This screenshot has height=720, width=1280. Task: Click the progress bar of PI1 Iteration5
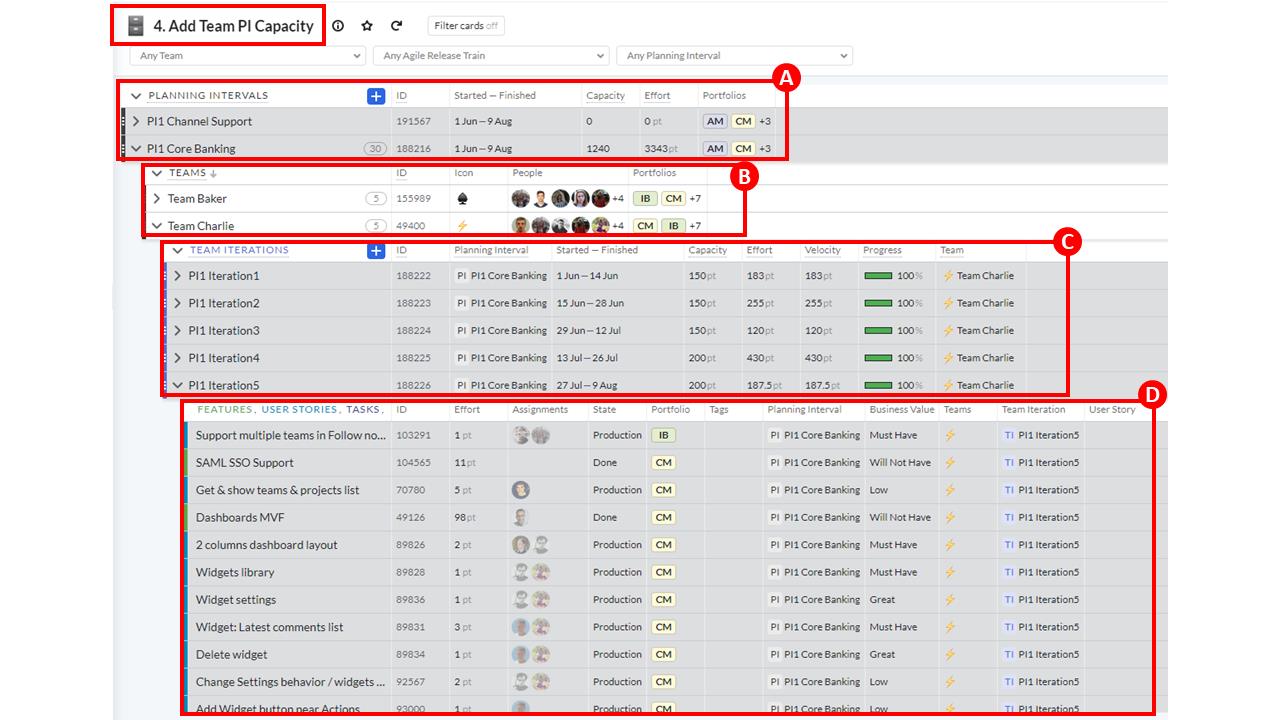878,385
